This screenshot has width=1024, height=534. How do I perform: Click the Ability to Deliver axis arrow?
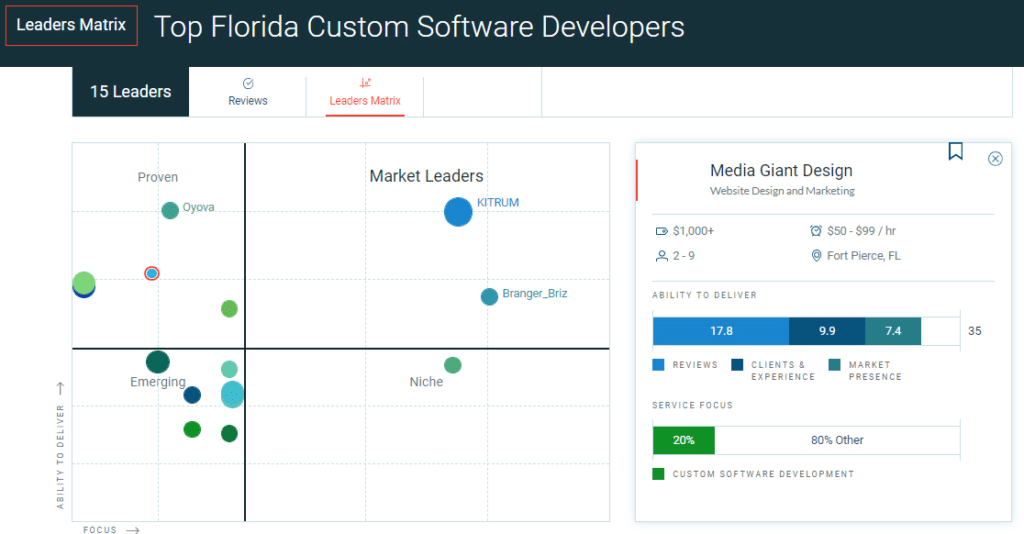click(x=60, y=388)
